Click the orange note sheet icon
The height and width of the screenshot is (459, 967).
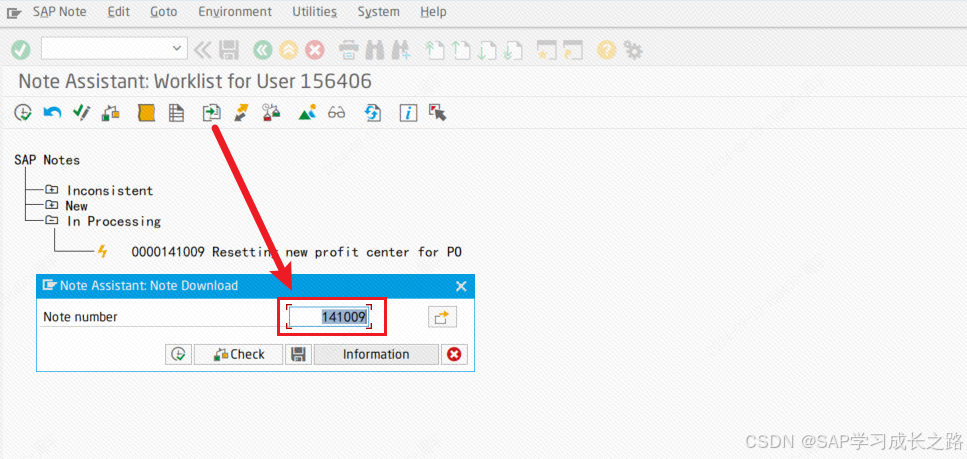[x=146, y=112]
